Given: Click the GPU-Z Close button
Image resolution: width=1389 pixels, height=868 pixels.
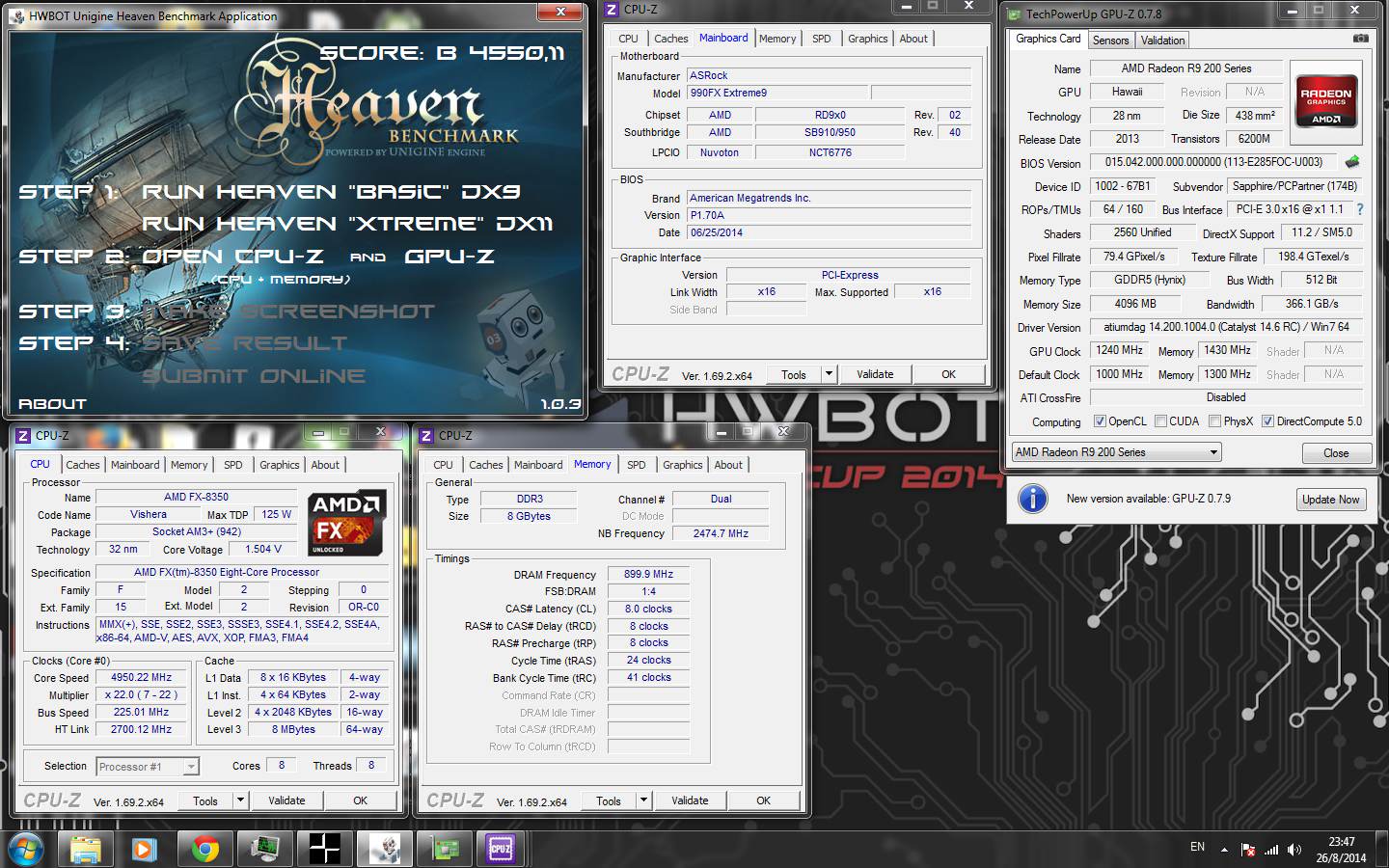Looking at the screenshot, I should (x=1336, y=453).
